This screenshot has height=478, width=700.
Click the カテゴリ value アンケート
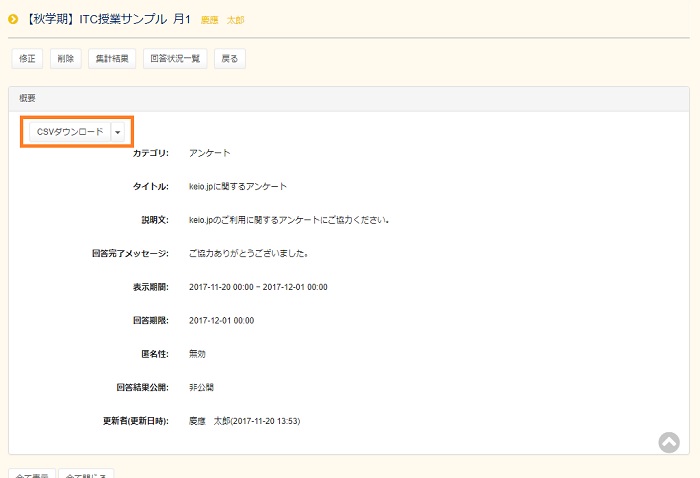209,153
